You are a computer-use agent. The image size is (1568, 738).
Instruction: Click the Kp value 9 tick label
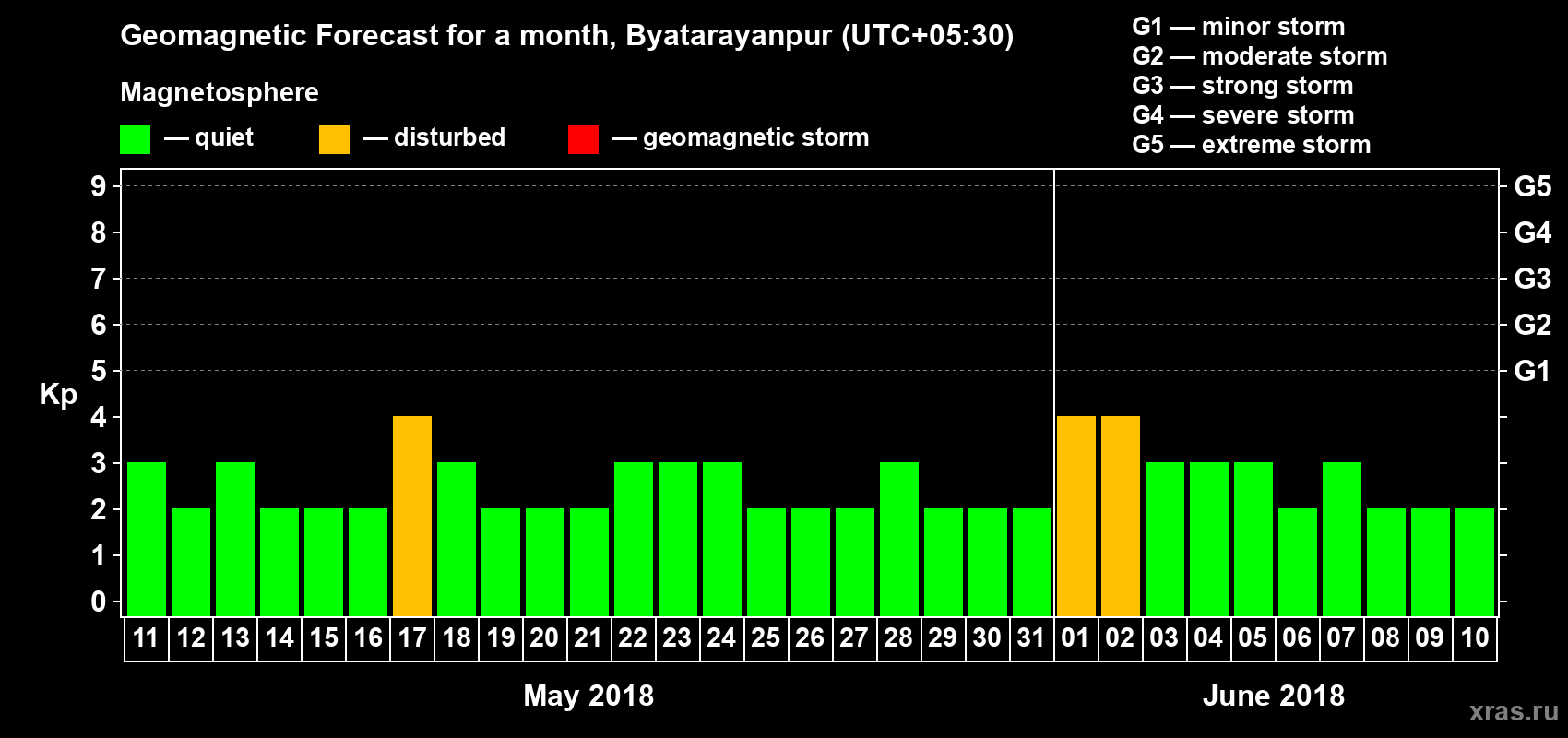tap(99, 186)
